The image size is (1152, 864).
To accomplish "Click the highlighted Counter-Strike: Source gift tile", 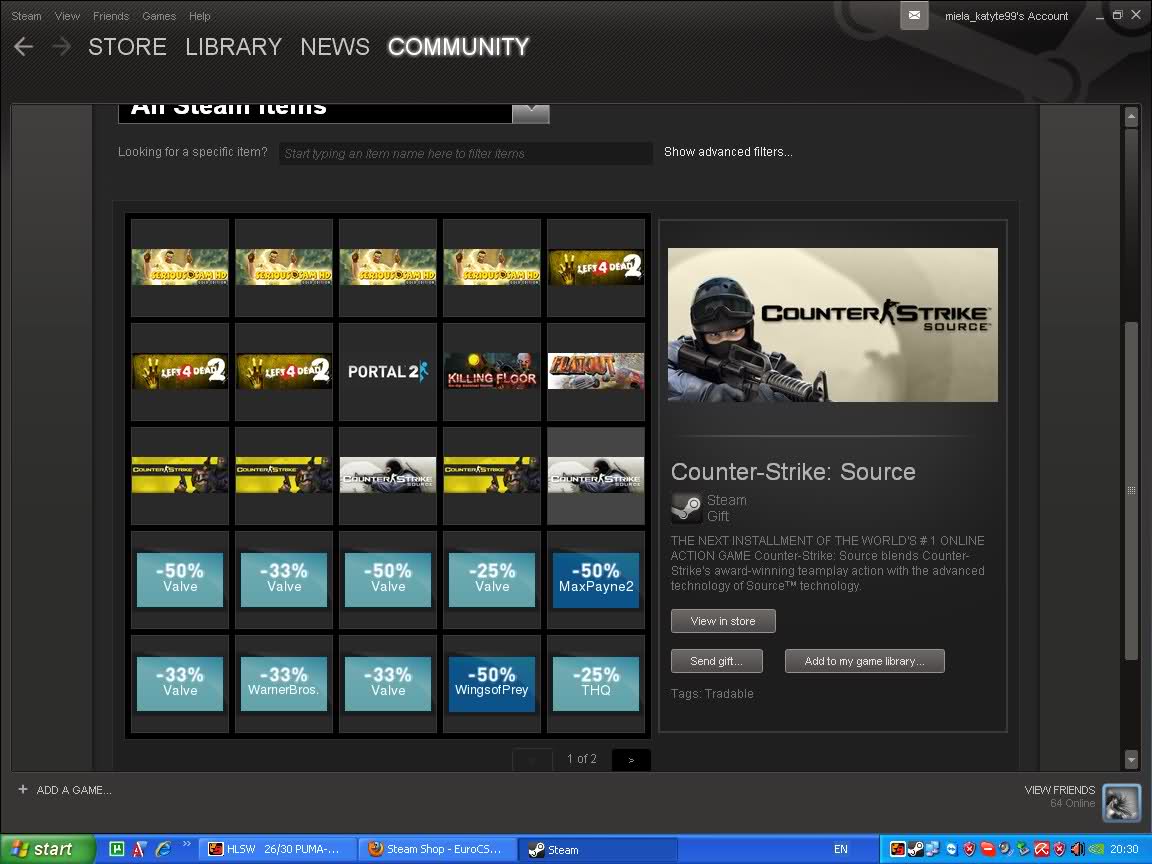I will click(x=596, y=475).
